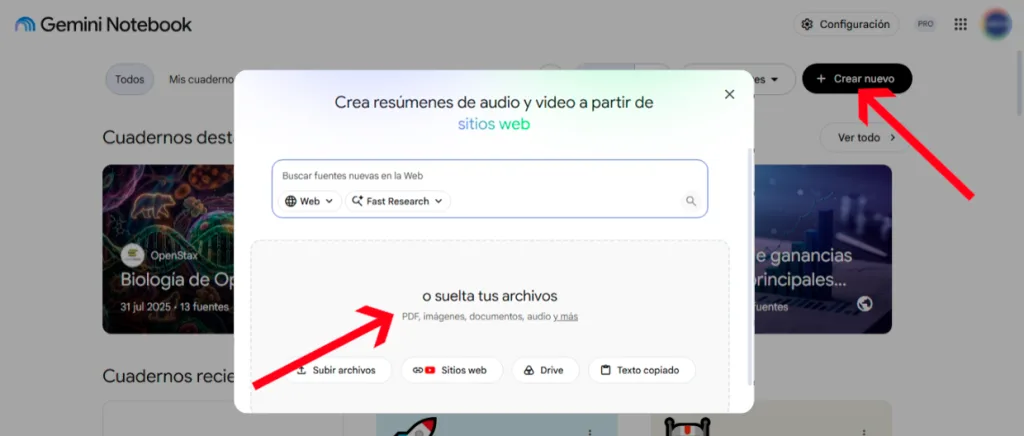Expand the Web source dropdown
Viewport: 1024px width, 436px height.
(310, 201)
